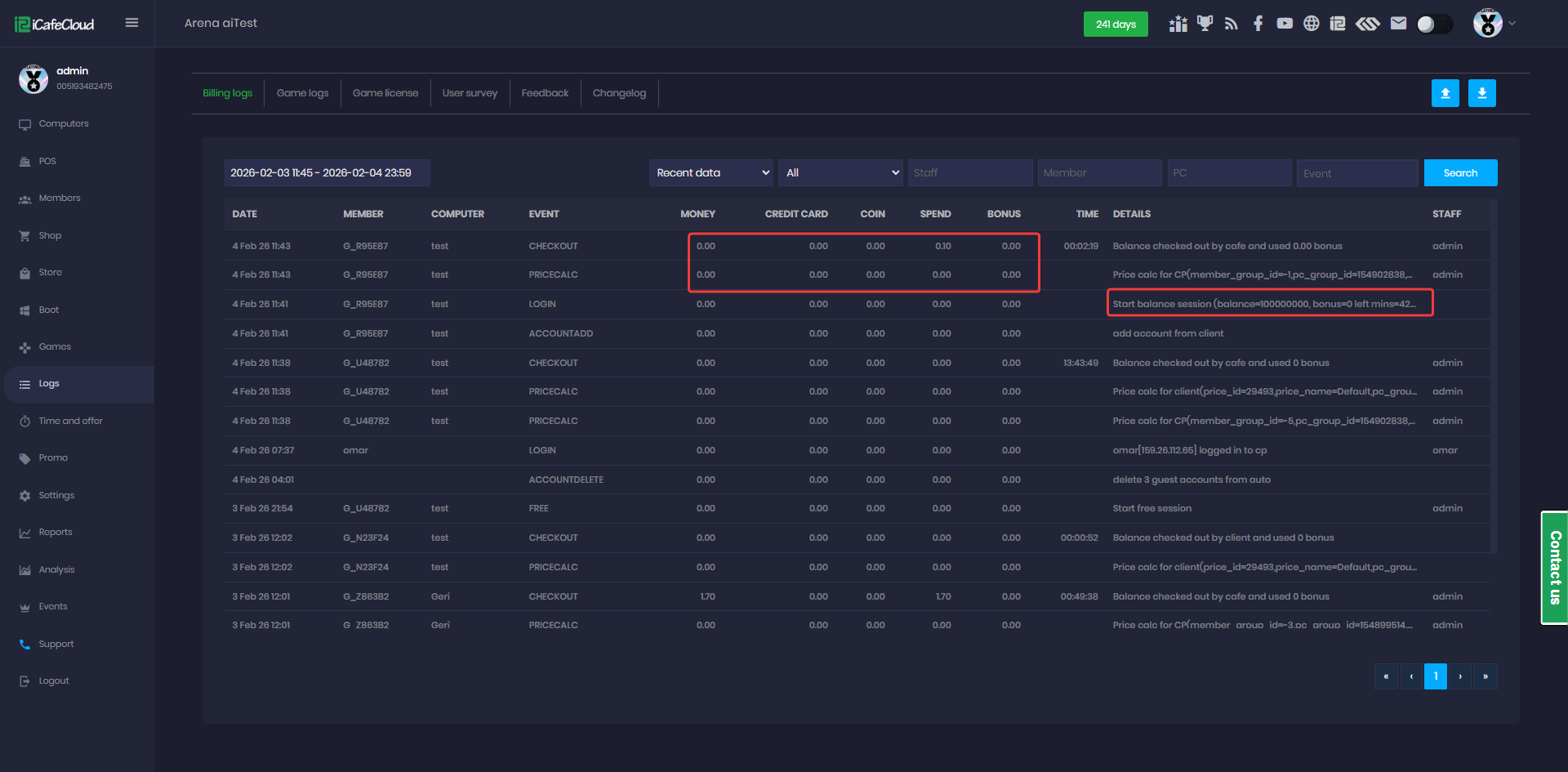Click the blue download arrow button

click(x=1481, y=93)
